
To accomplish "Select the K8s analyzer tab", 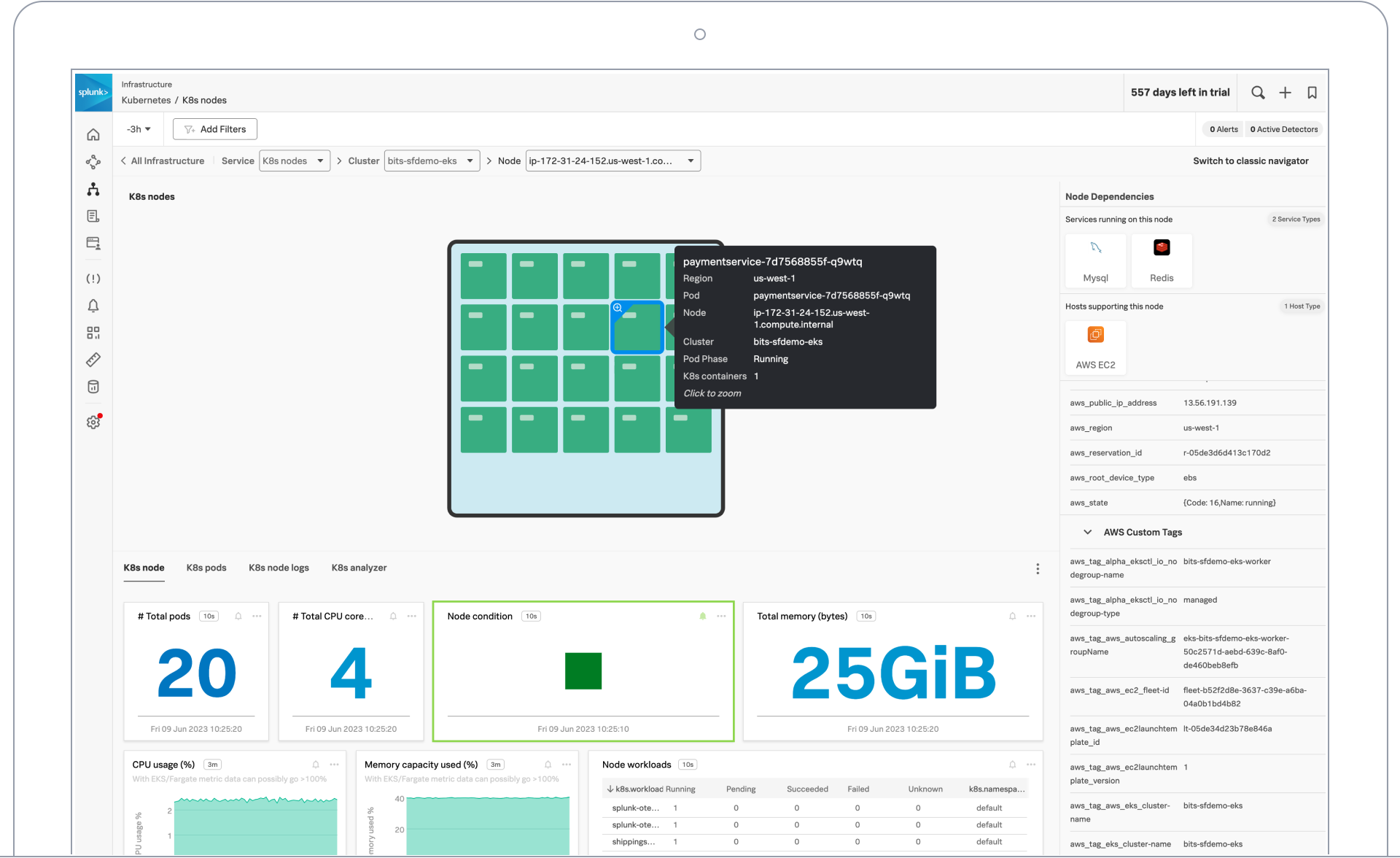I will coord(359,568).
